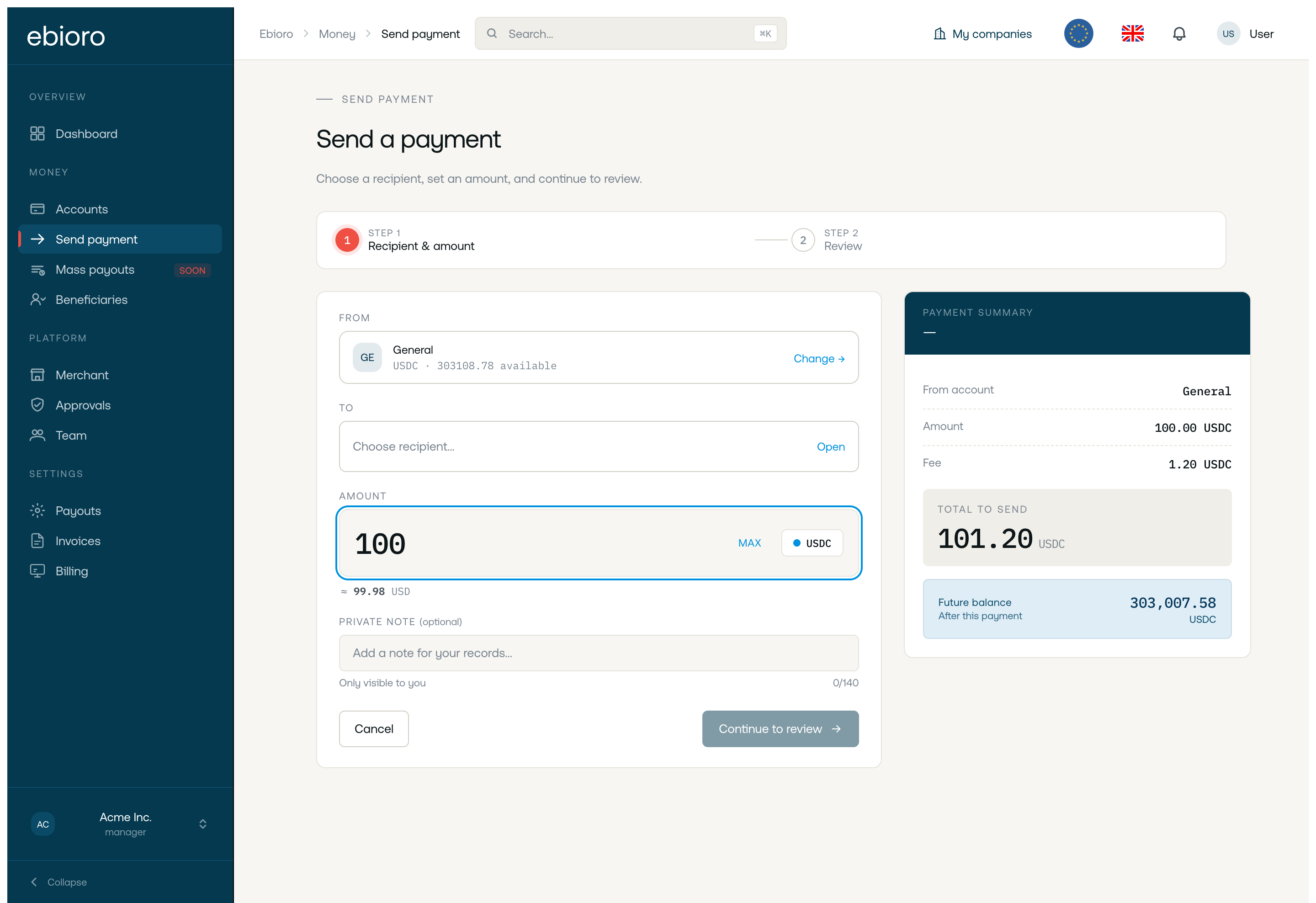The image size is (1316, 903).
Task: Click '101.20' total to send value
Action: click(x=985, y=538)
